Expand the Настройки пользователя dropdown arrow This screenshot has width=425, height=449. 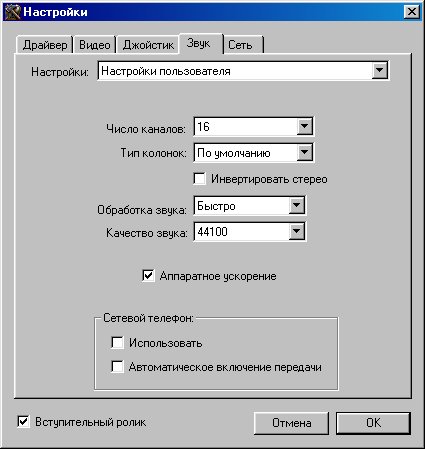[x=379, y=70]
